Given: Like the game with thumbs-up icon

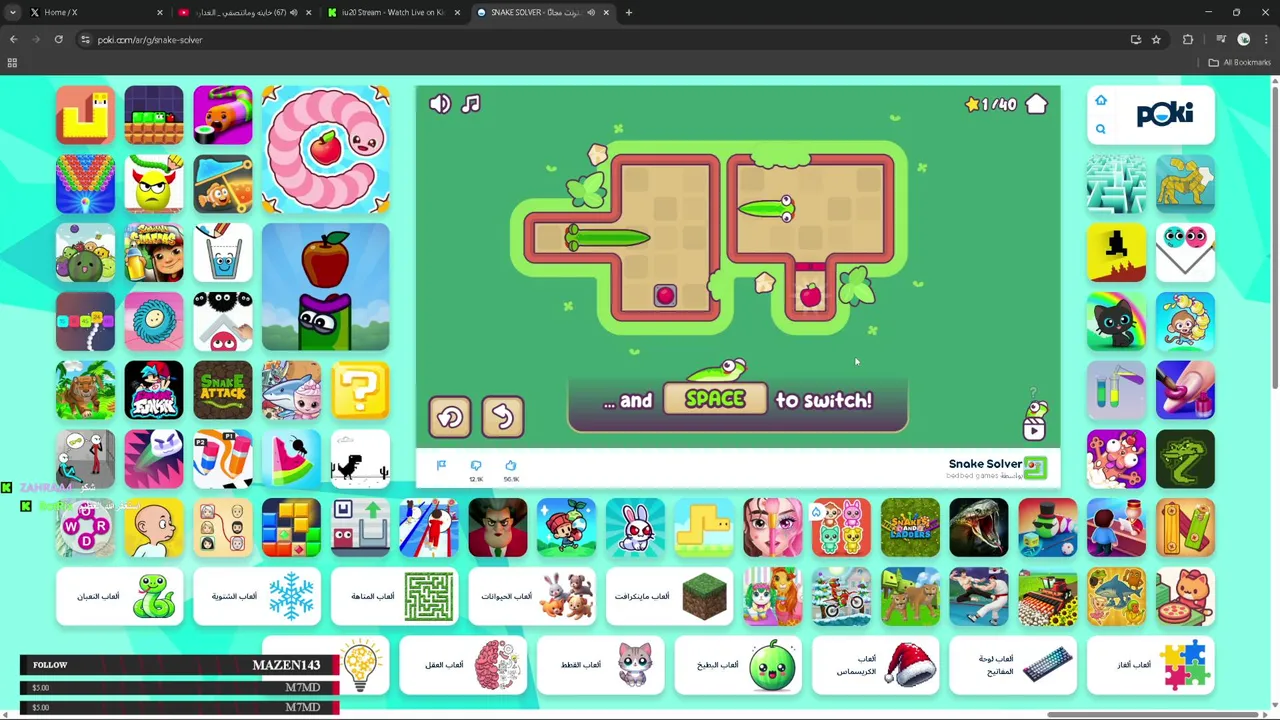Looking at the screenshot, I should (x=511, y=465).
